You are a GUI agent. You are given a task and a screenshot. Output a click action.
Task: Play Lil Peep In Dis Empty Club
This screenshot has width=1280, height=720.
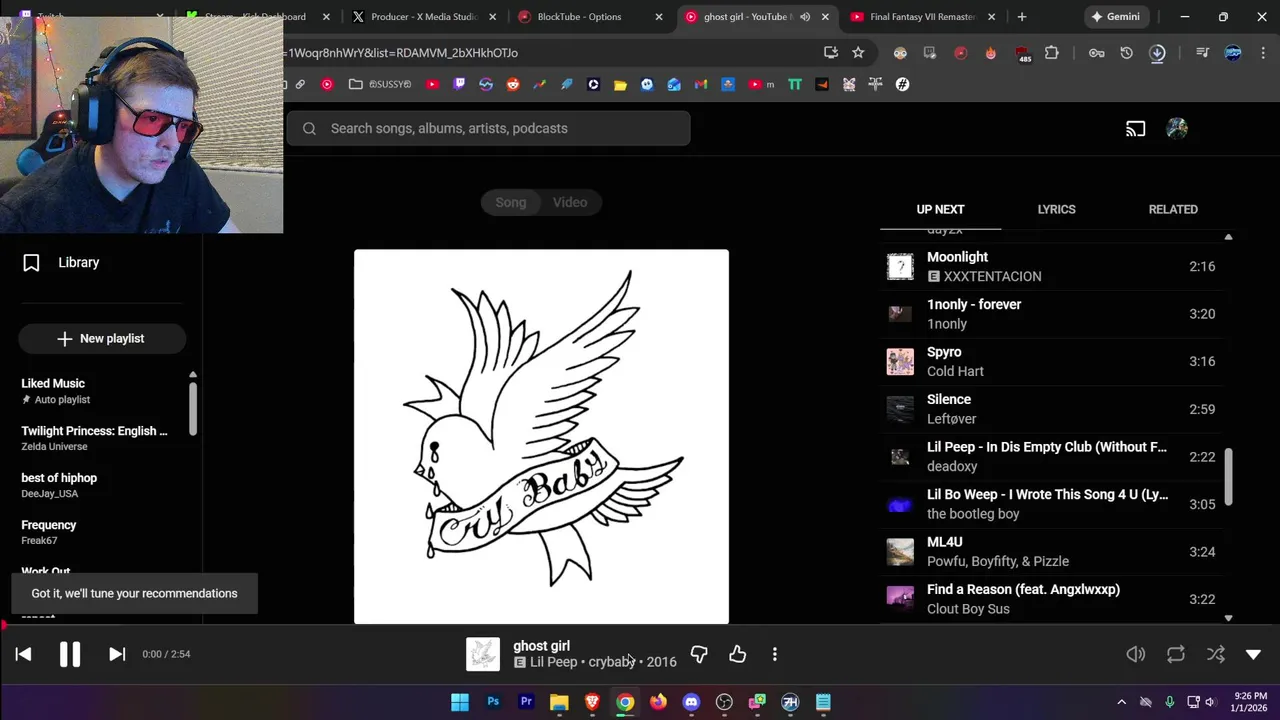[1050, 456]
